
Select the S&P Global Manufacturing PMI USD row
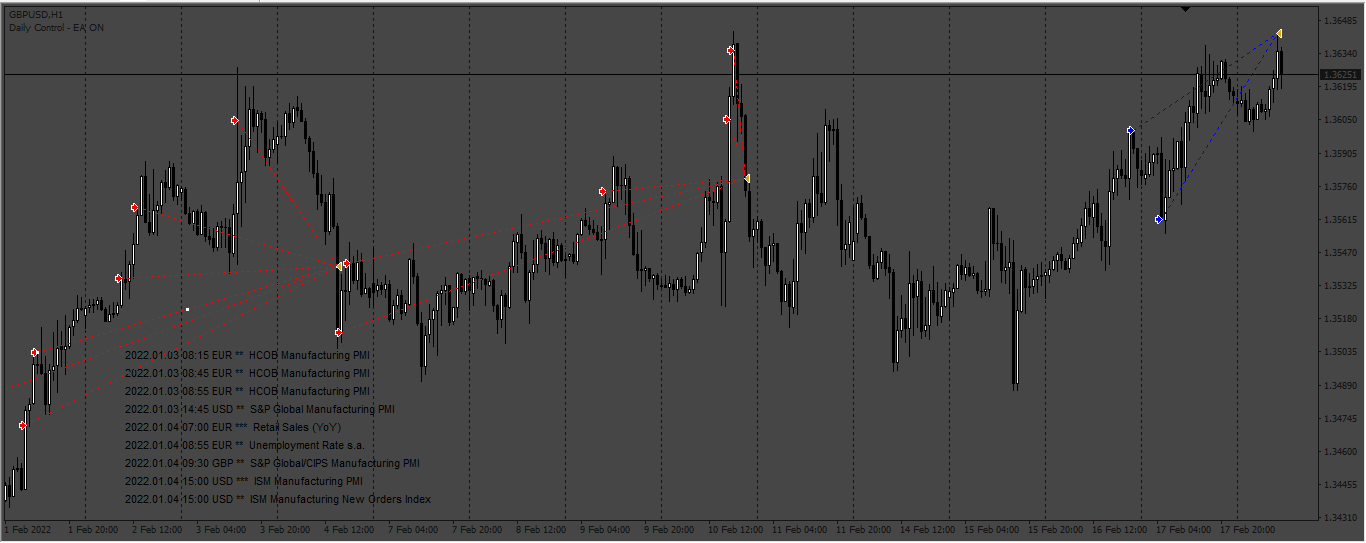click(x=259, y=409)
